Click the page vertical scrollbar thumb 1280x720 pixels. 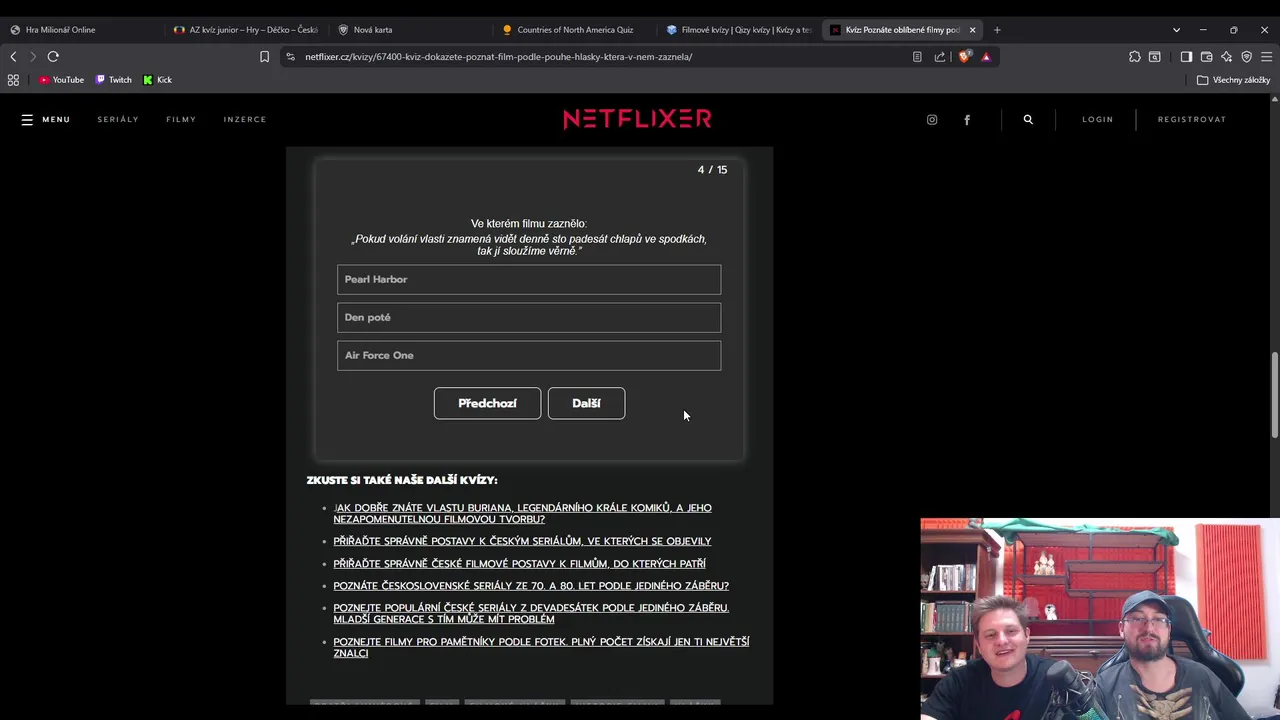1274,394
